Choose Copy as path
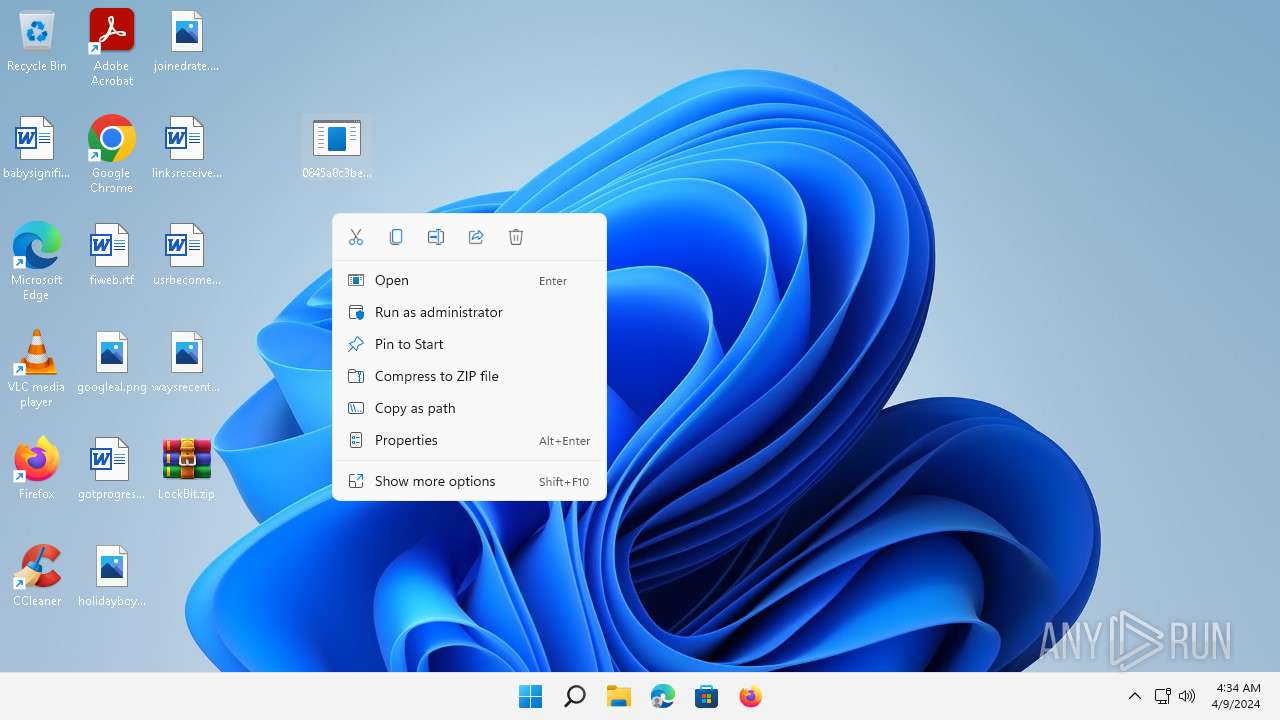 pyautogui.click(x=469, y=408)
